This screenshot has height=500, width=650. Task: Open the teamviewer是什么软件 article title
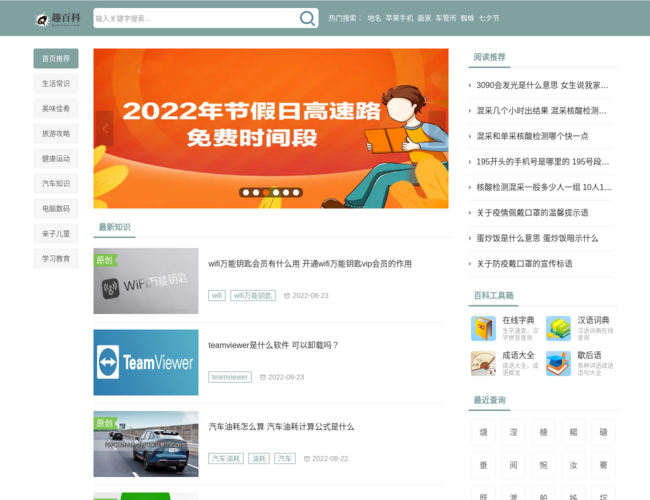coord(273,345)
